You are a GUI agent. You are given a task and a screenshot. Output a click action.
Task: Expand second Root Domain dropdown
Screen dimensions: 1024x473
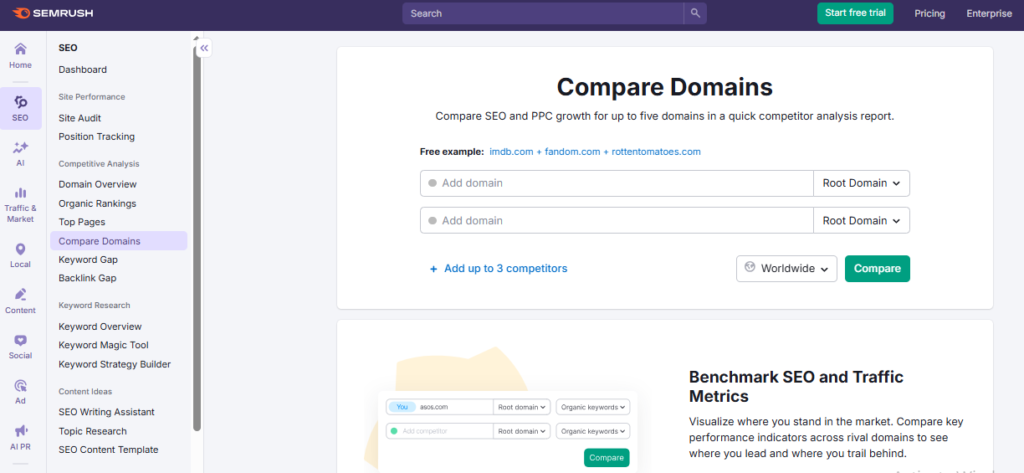pyautogui.click(x=861, y=220)
